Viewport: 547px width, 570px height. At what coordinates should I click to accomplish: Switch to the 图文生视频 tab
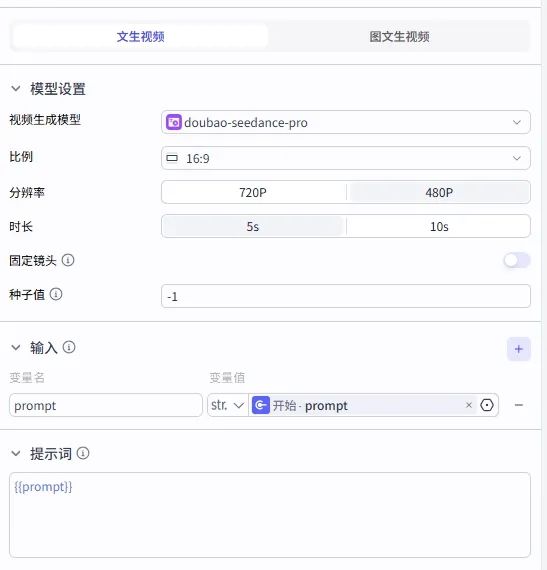tap(399, 36)
